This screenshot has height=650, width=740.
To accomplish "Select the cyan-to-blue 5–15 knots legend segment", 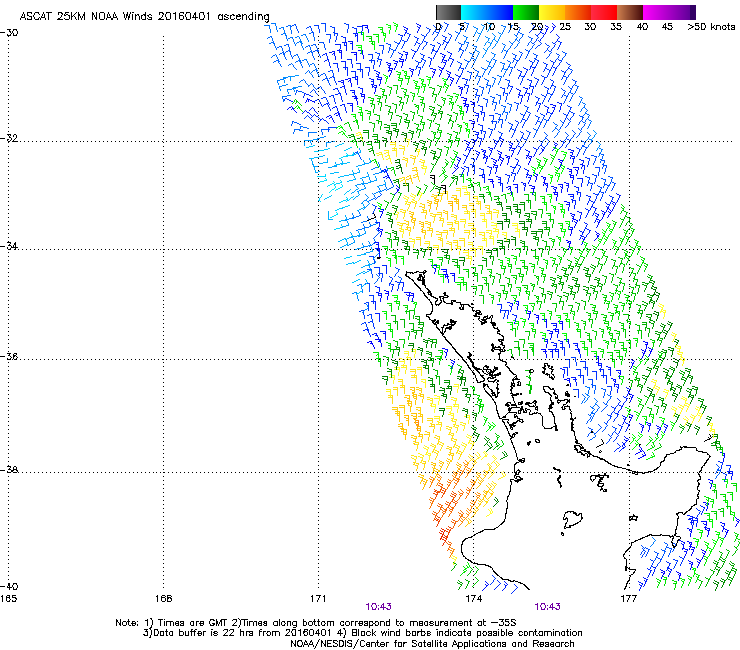I will pyautogui.click(x=487, y=12).
